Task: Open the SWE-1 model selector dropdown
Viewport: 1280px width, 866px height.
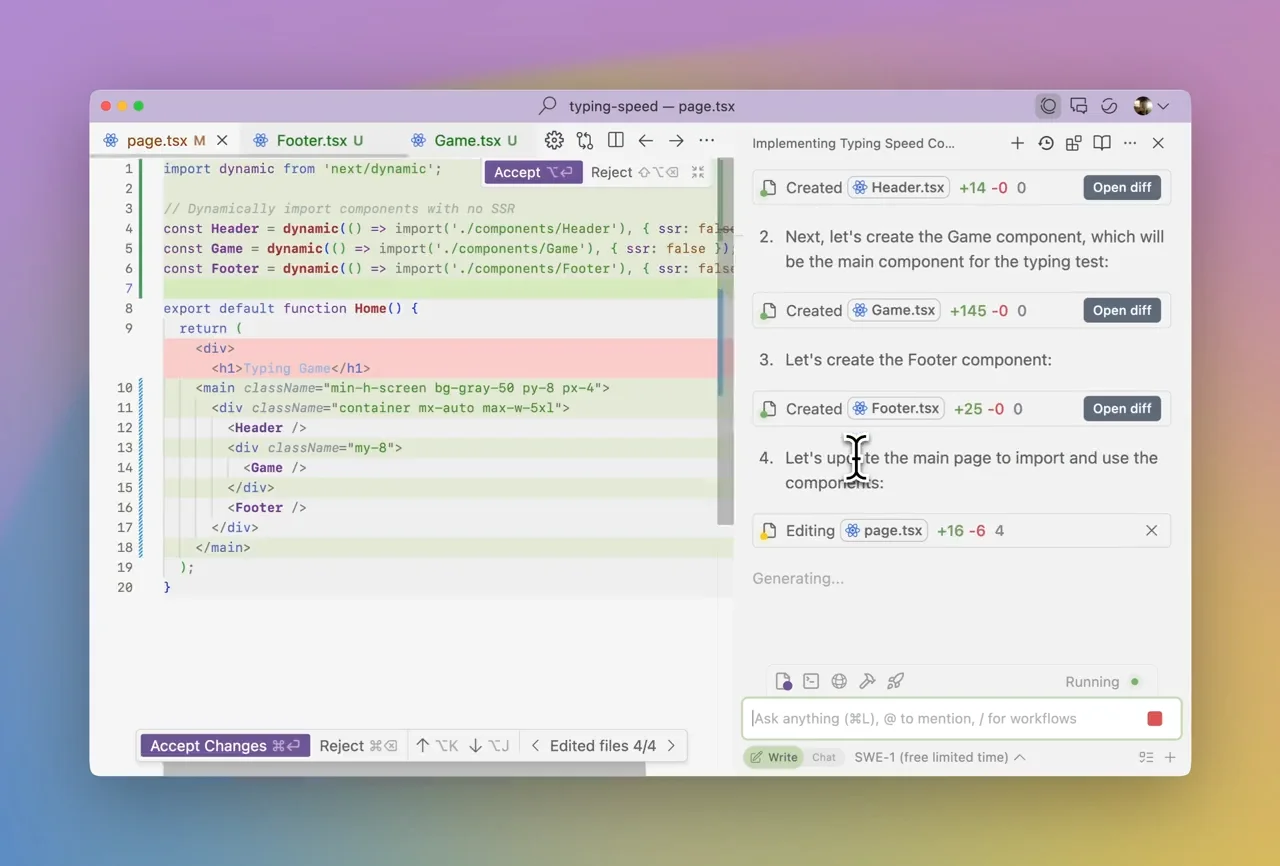Action: point(939,757)
